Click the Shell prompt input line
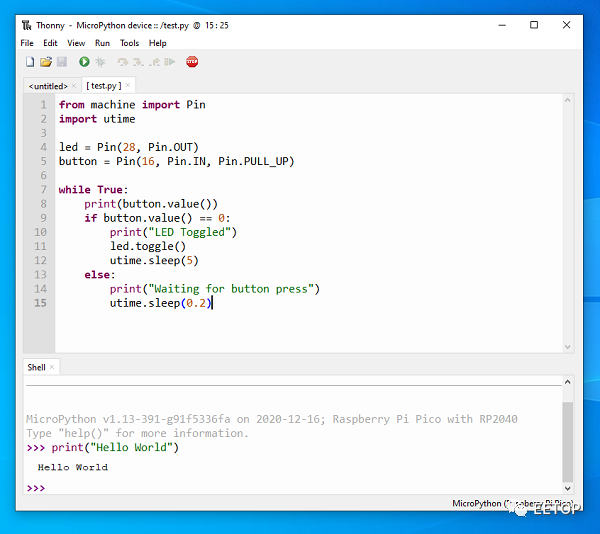This screenshot has height=534, width=600. click(300, 488)
